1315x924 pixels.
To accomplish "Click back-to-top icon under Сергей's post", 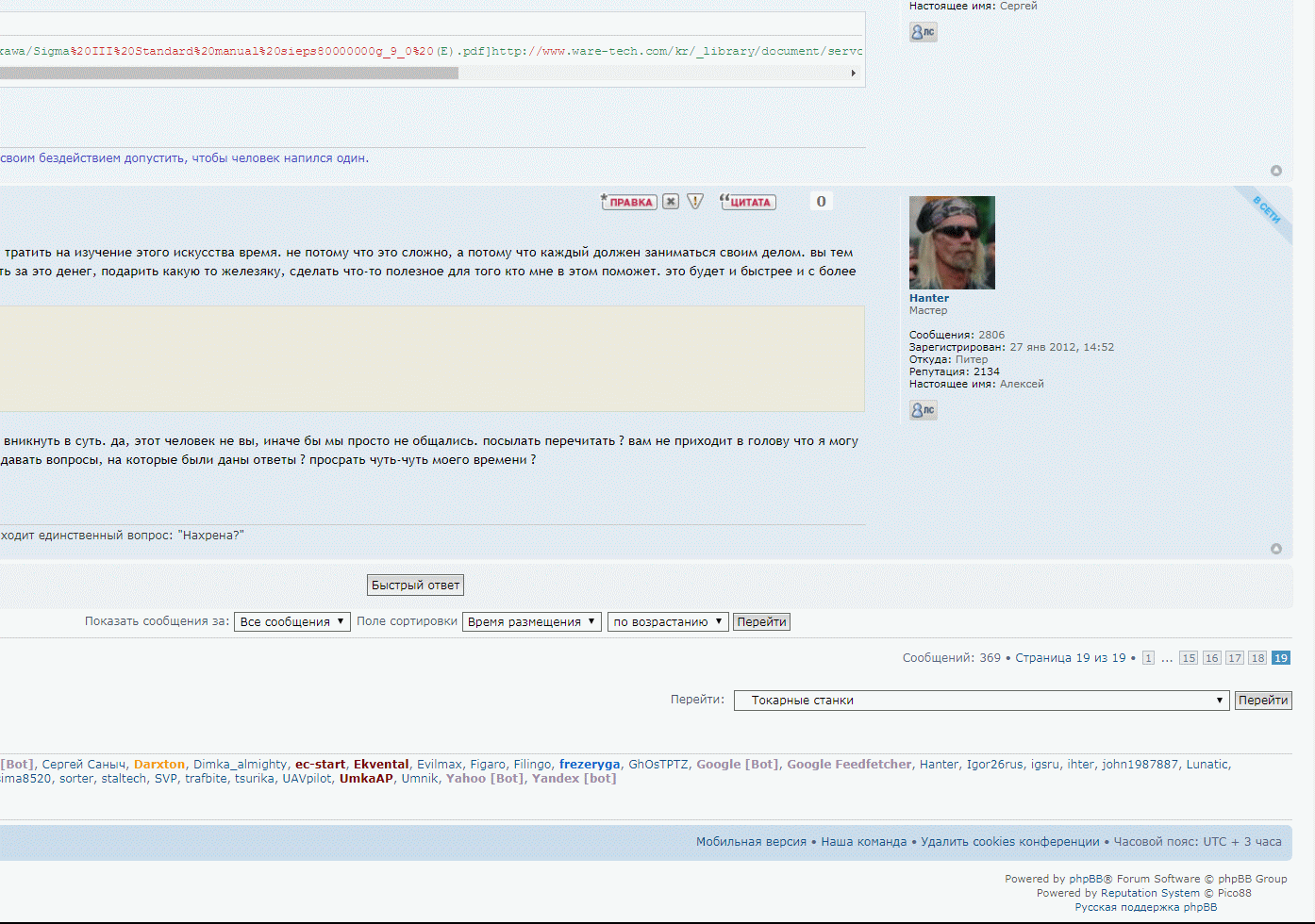I will 1276,171.
